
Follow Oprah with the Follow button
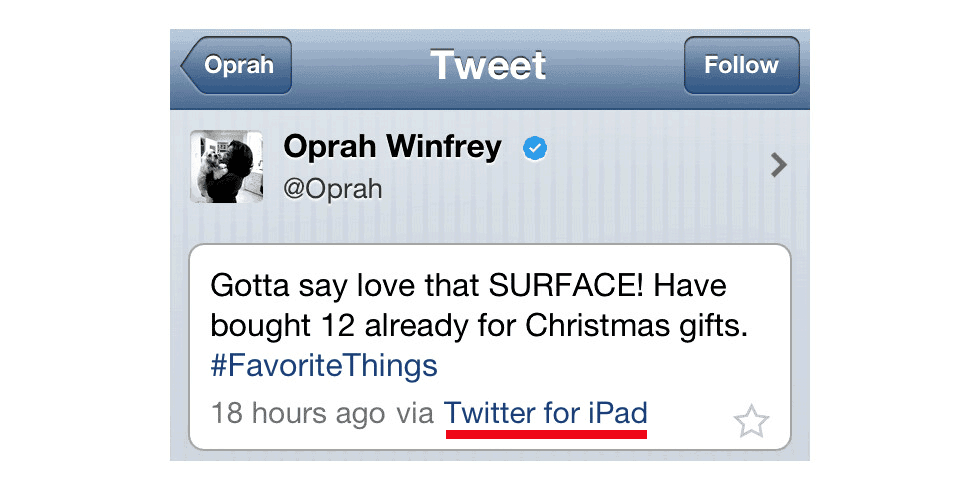click(x=741, y=65)
